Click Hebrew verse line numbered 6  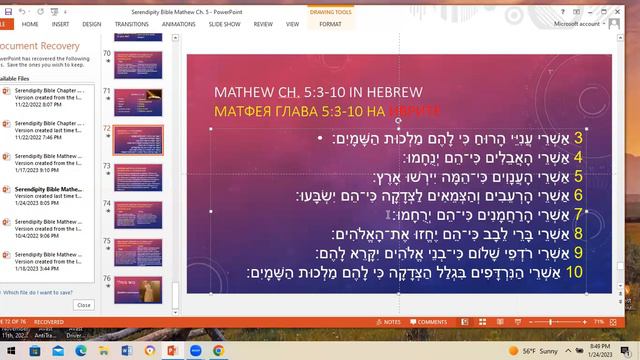[439, 196]
